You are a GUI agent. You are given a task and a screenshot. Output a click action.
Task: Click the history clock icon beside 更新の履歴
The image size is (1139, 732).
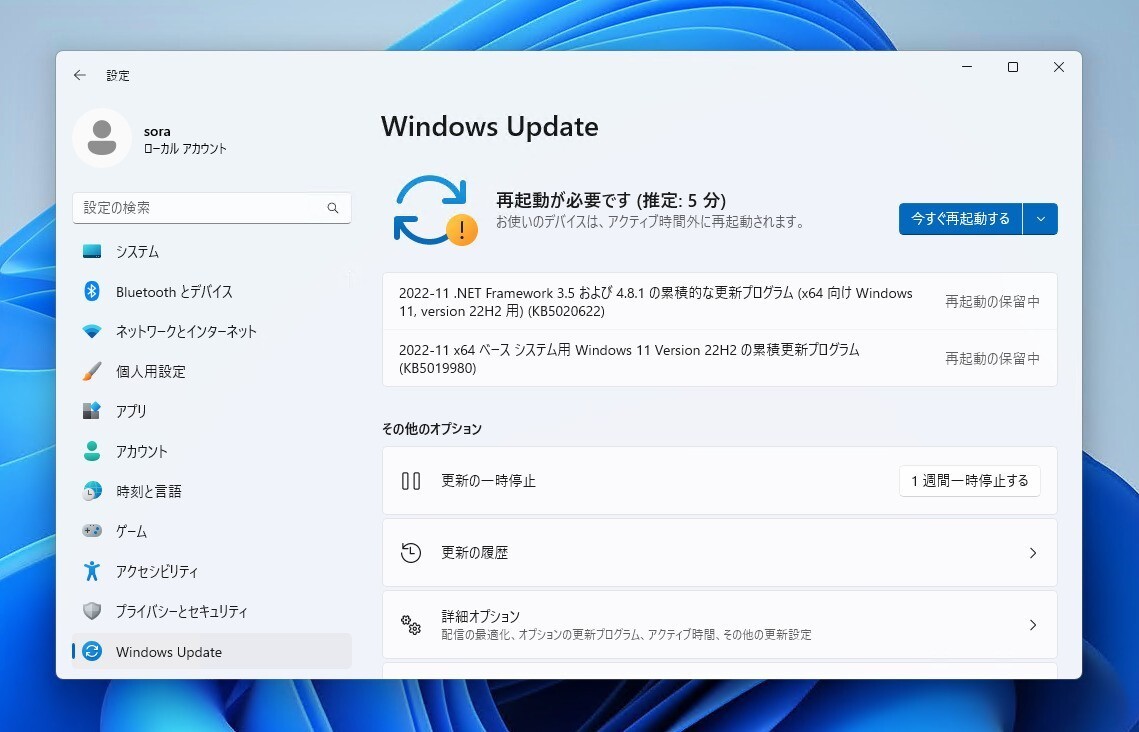pyautogui.click(x=411, y=552)
